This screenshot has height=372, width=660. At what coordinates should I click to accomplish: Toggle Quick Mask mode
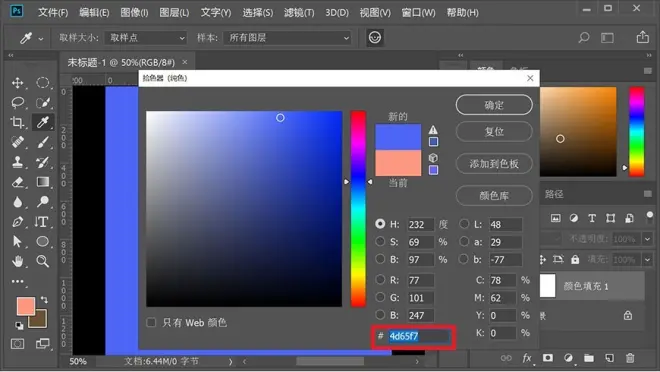(x=18, y=344)
